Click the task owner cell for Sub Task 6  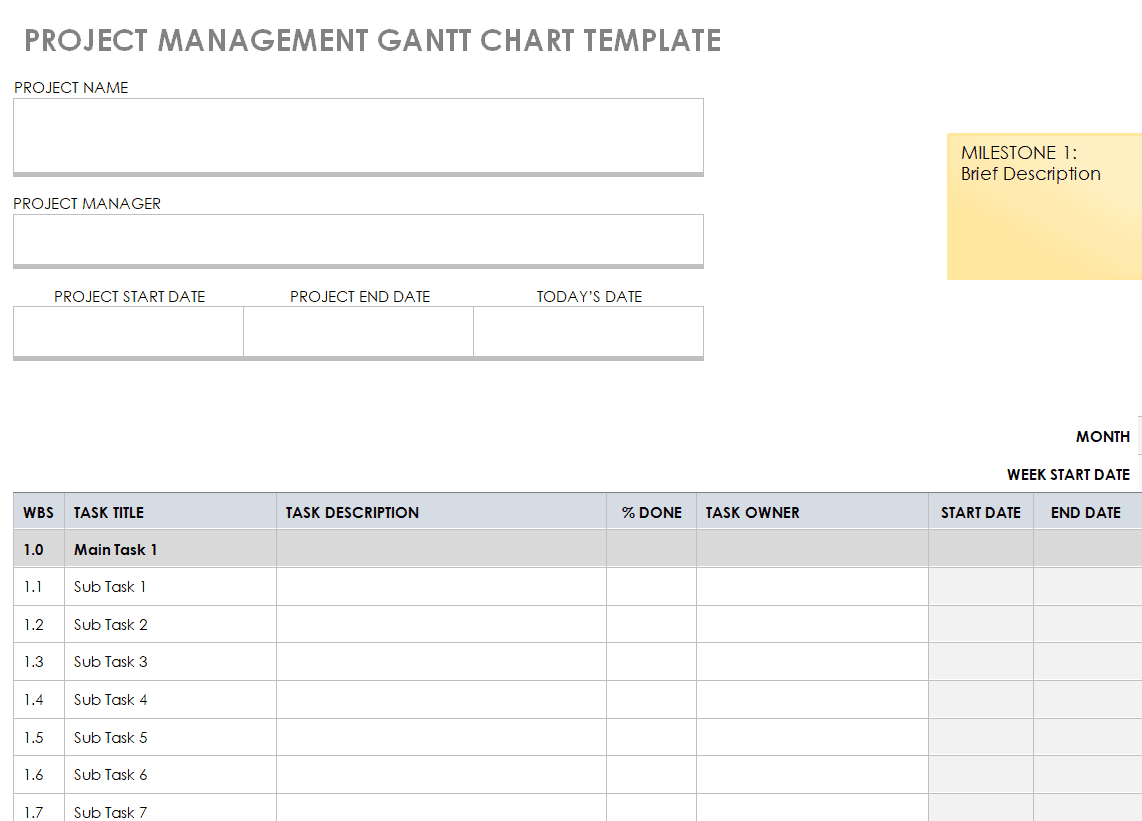tap(812, 774)
